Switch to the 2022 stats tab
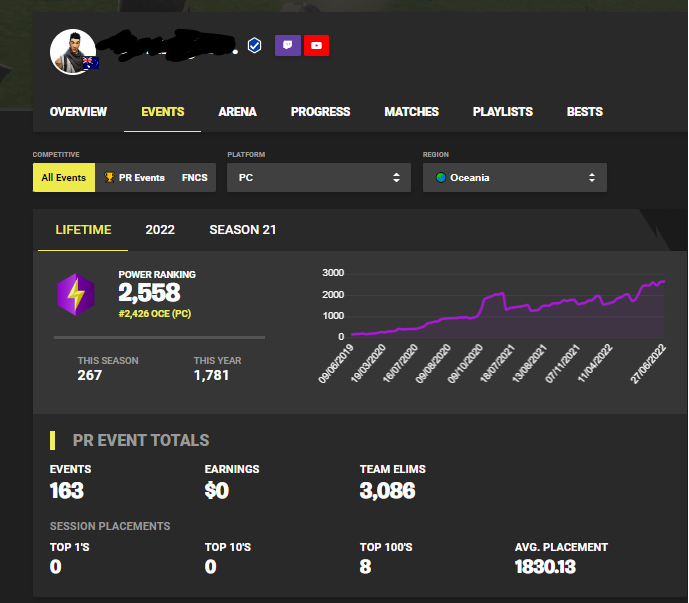This screenshot has width=689, height=603. click(160, 230)
